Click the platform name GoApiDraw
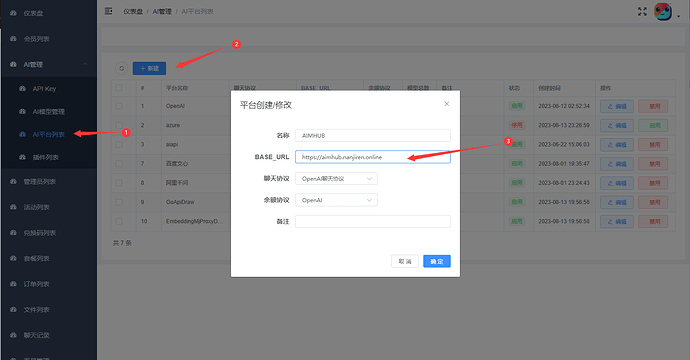Image resolution: width=690 pixels, height=360 pixels. click(180, 202)
